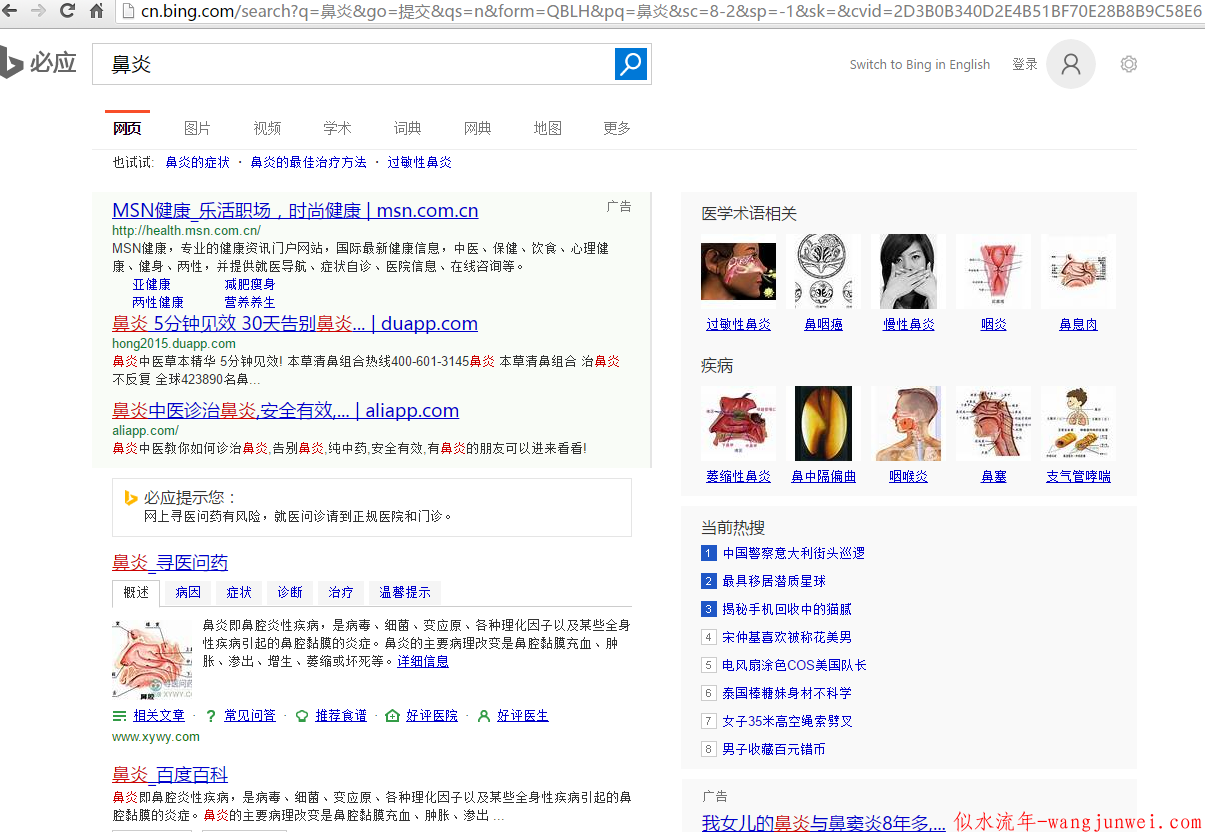Click suggested search 鼻炎的最佳治疗方法

(x=309, y=162)
